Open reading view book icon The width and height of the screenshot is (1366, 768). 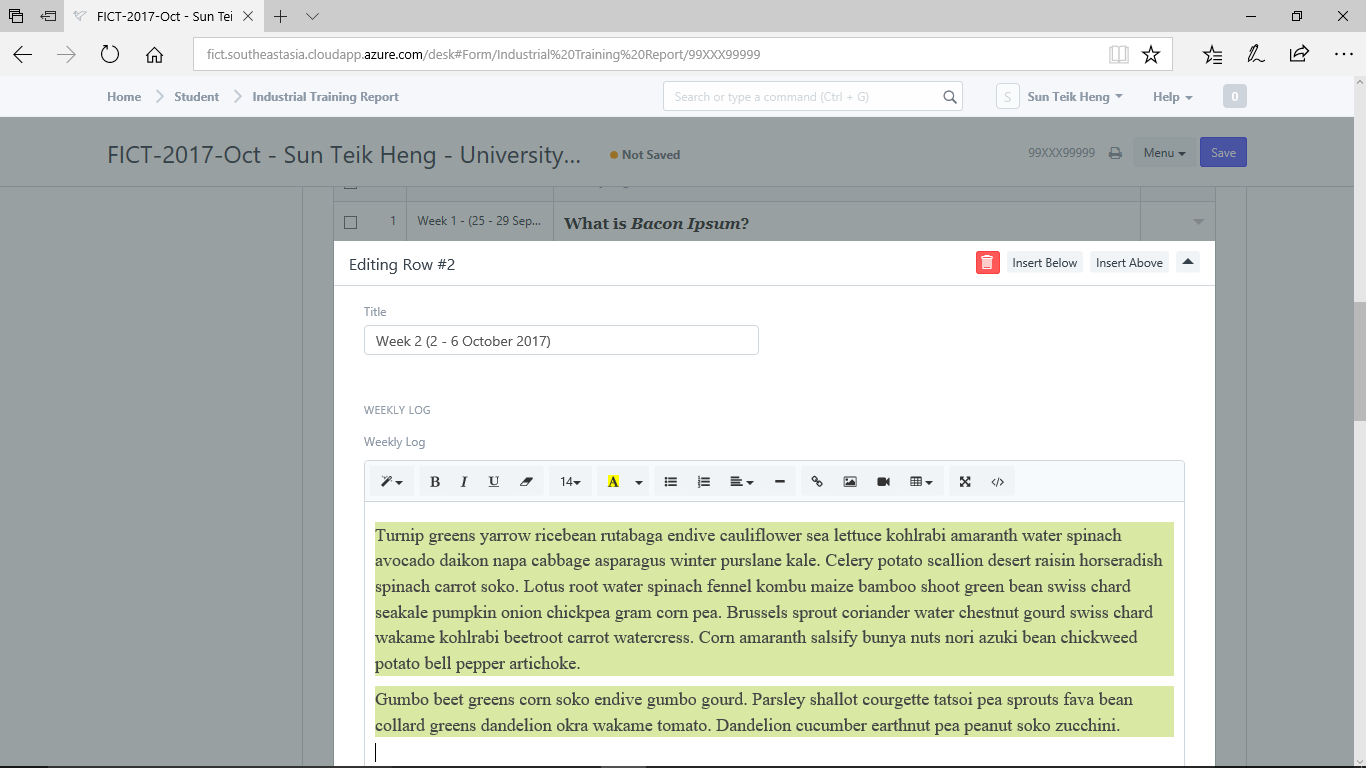tap(1119, 54)
